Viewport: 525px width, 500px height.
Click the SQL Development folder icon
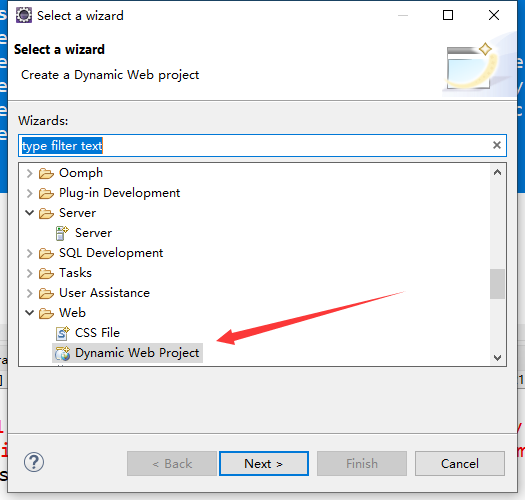coord(46,254)
